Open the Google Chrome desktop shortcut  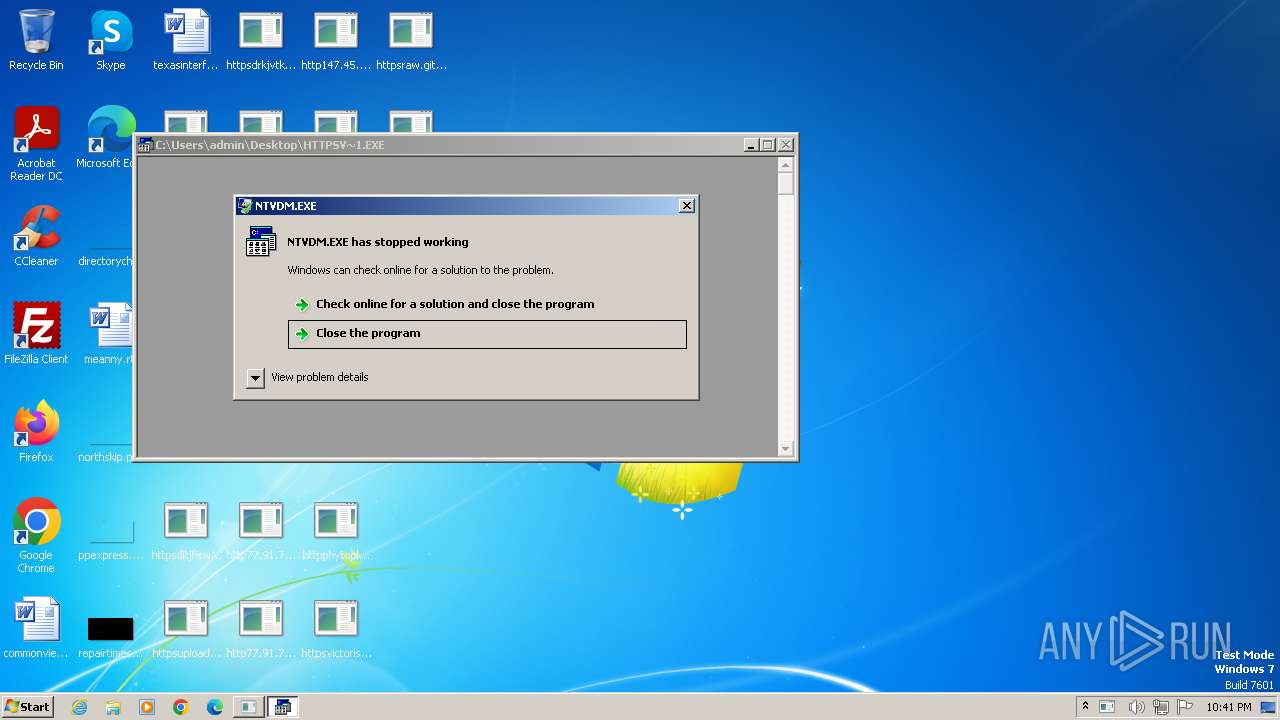coord(36,536)
